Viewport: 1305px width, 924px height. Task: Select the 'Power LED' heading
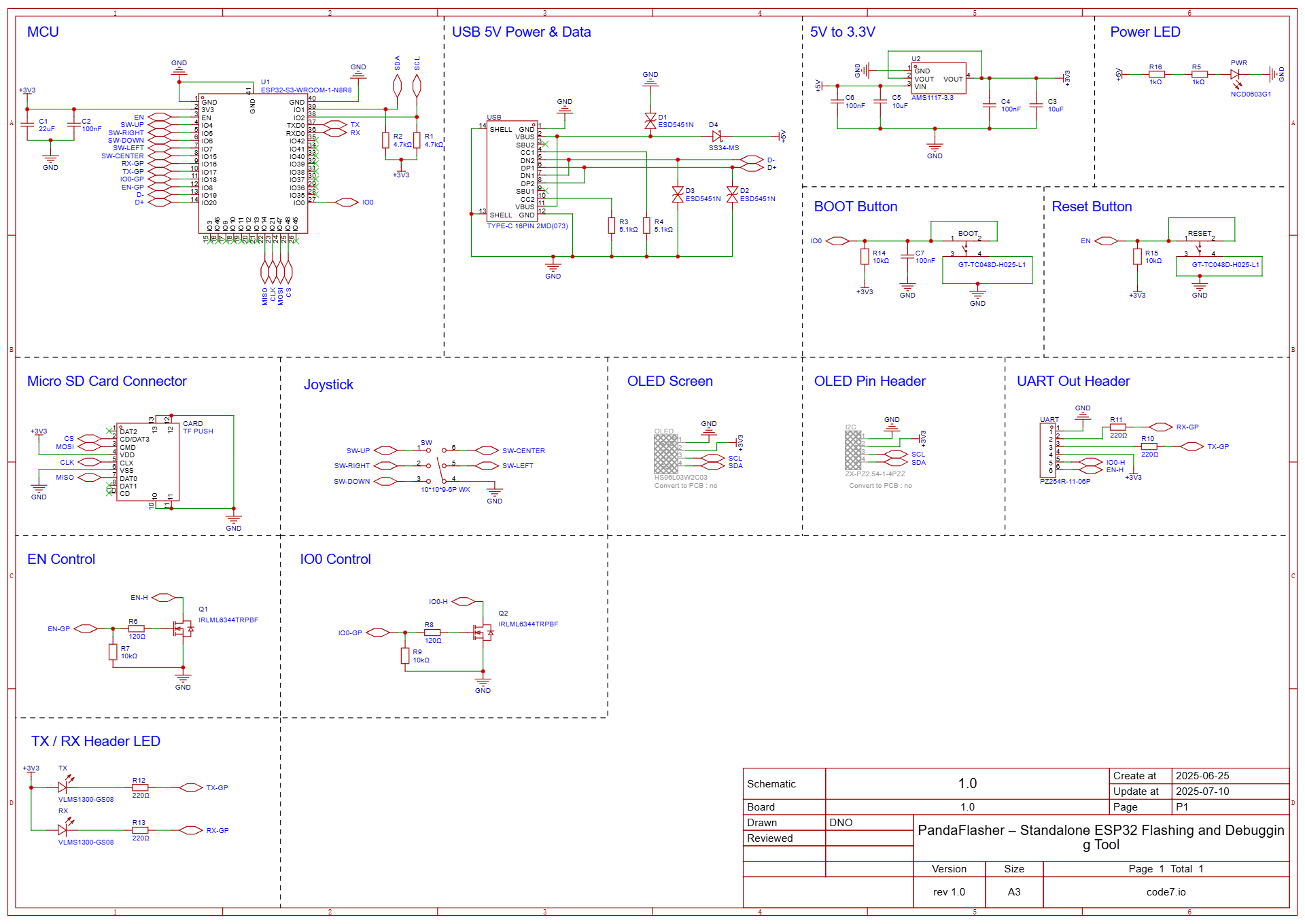click(x=1145, y=32)
